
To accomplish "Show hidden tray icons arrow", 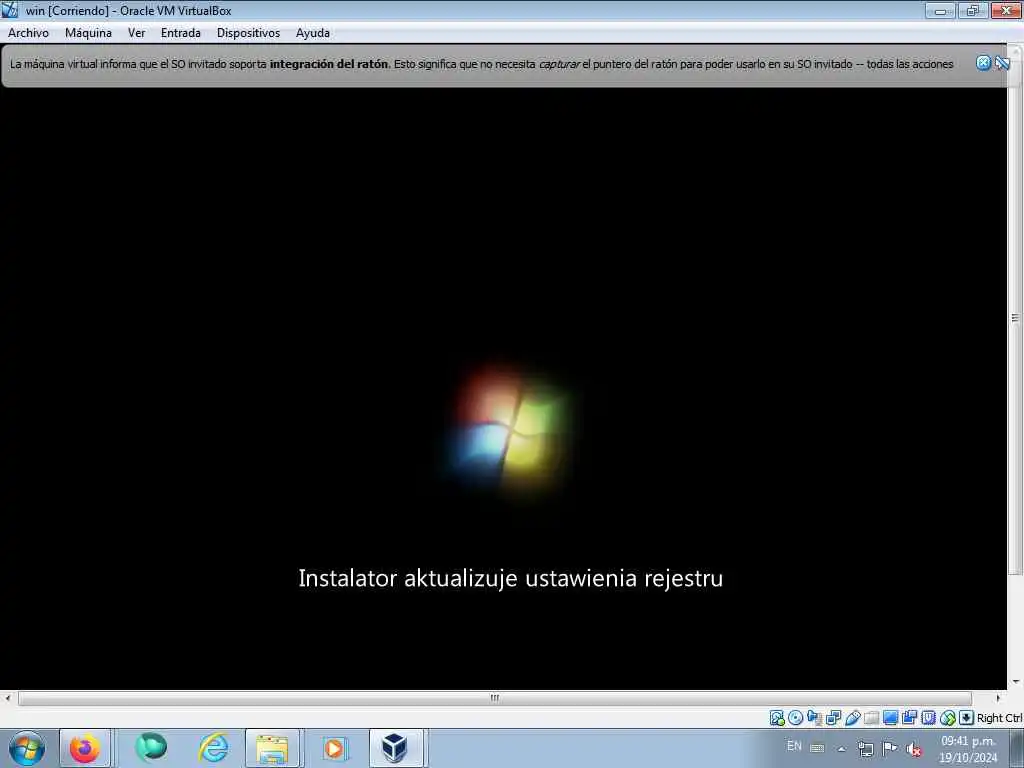I will click(x=841, y=749).
